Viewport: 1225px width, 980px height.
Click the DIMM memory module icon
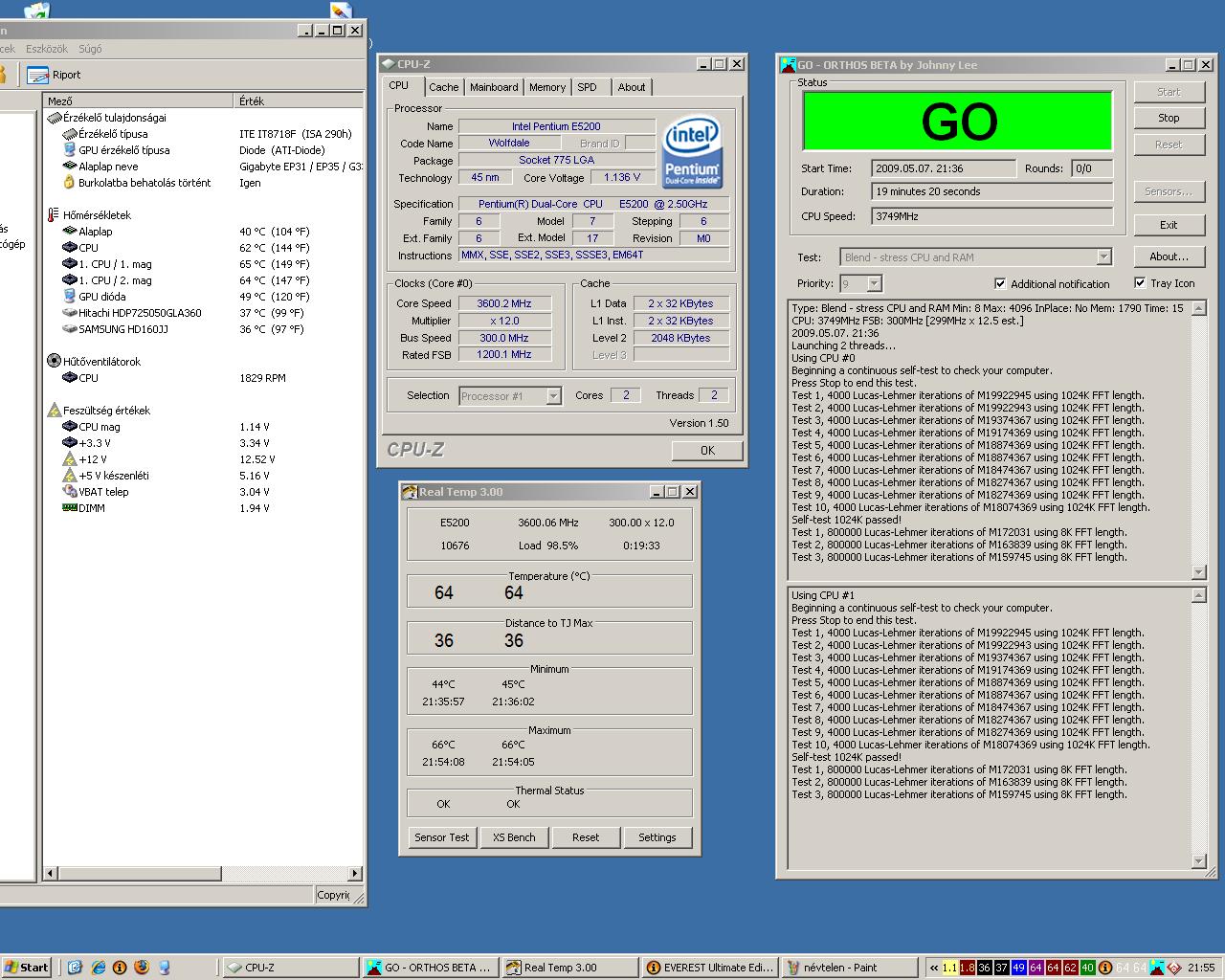point(69,508)
